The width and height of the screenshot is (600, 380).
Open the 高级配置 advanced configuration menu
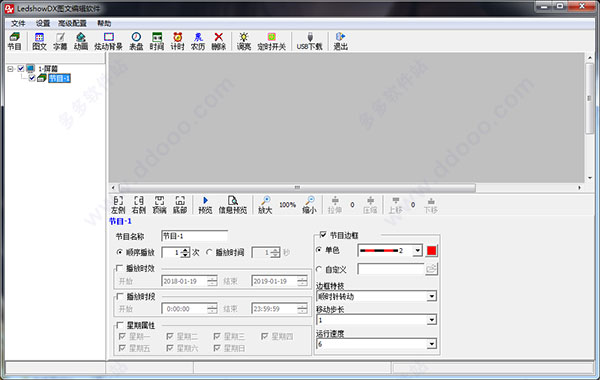click(x=72, y=24)
